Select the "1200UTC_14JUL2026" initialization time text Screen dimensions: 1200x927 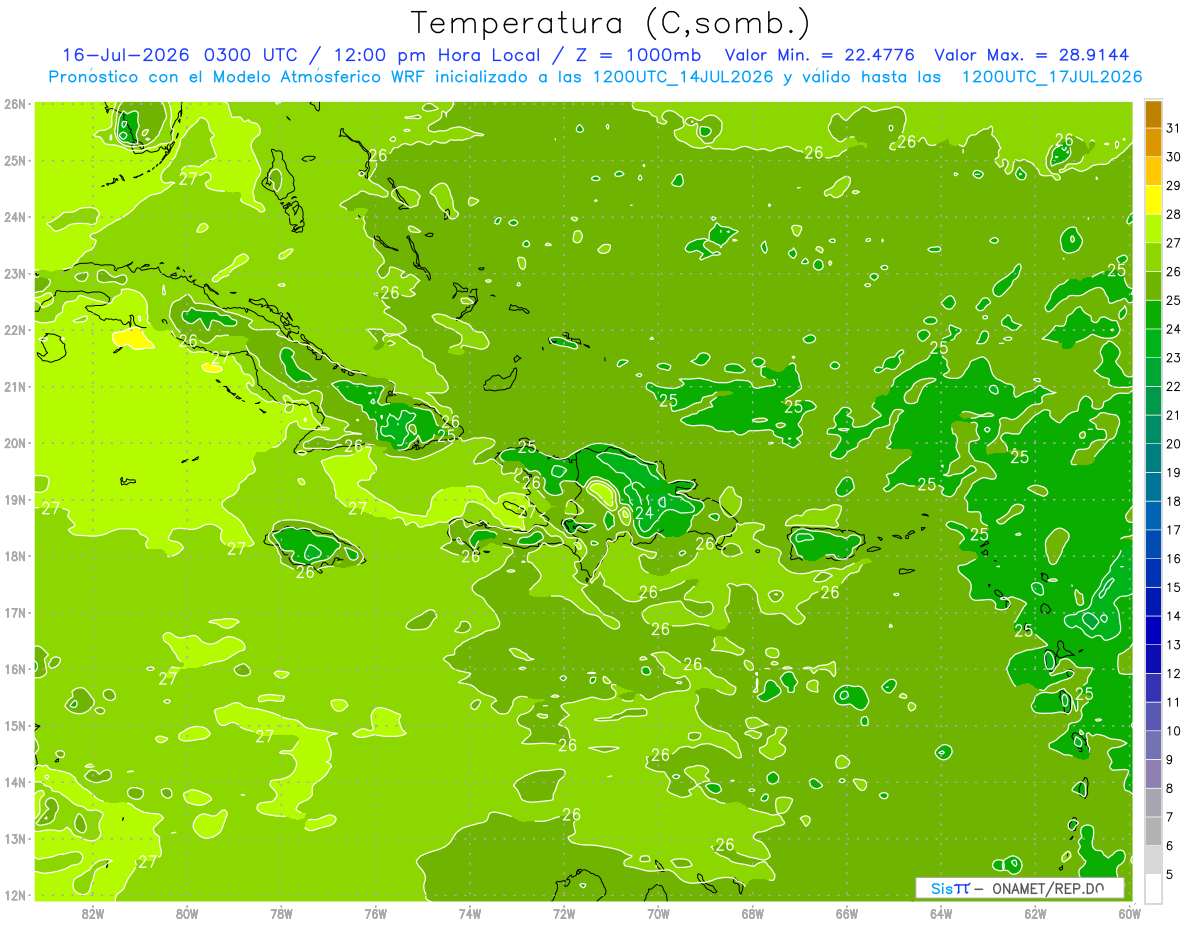(x=684, y=77)
